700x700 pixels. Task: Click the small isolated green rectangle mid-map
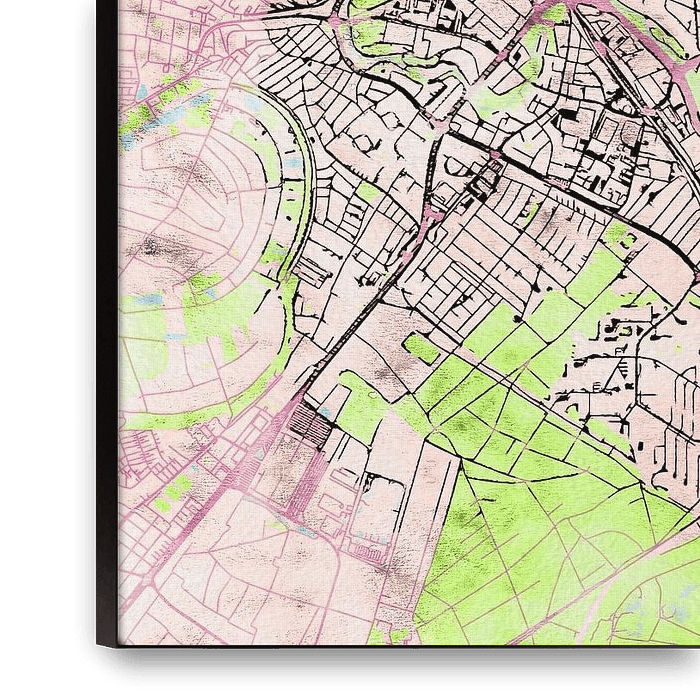click(420, 348)
